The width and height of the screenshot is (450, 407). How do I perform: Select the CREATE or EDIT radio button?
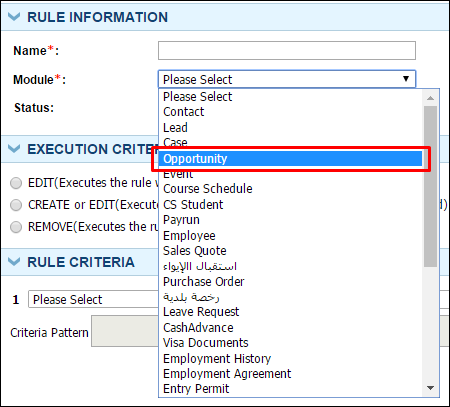coord(16,205)
